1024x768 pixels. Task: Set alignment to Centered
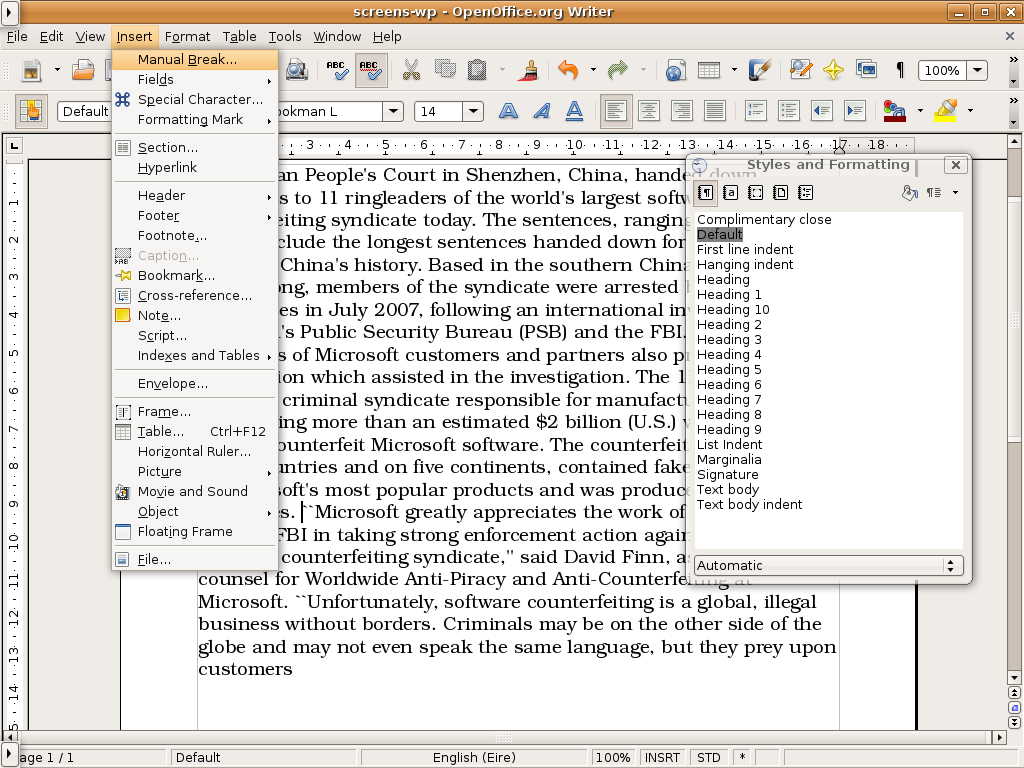pyautogui.click(x=648, y=111)
